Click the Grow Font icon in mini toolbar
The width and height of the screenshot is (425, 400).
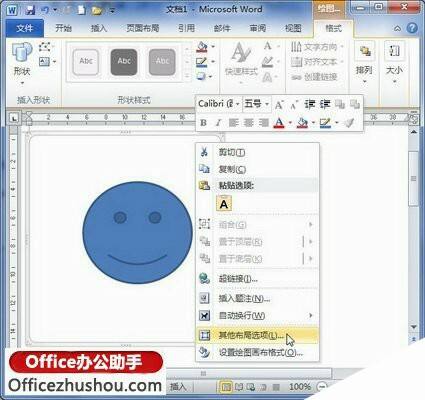pos(279,105)
